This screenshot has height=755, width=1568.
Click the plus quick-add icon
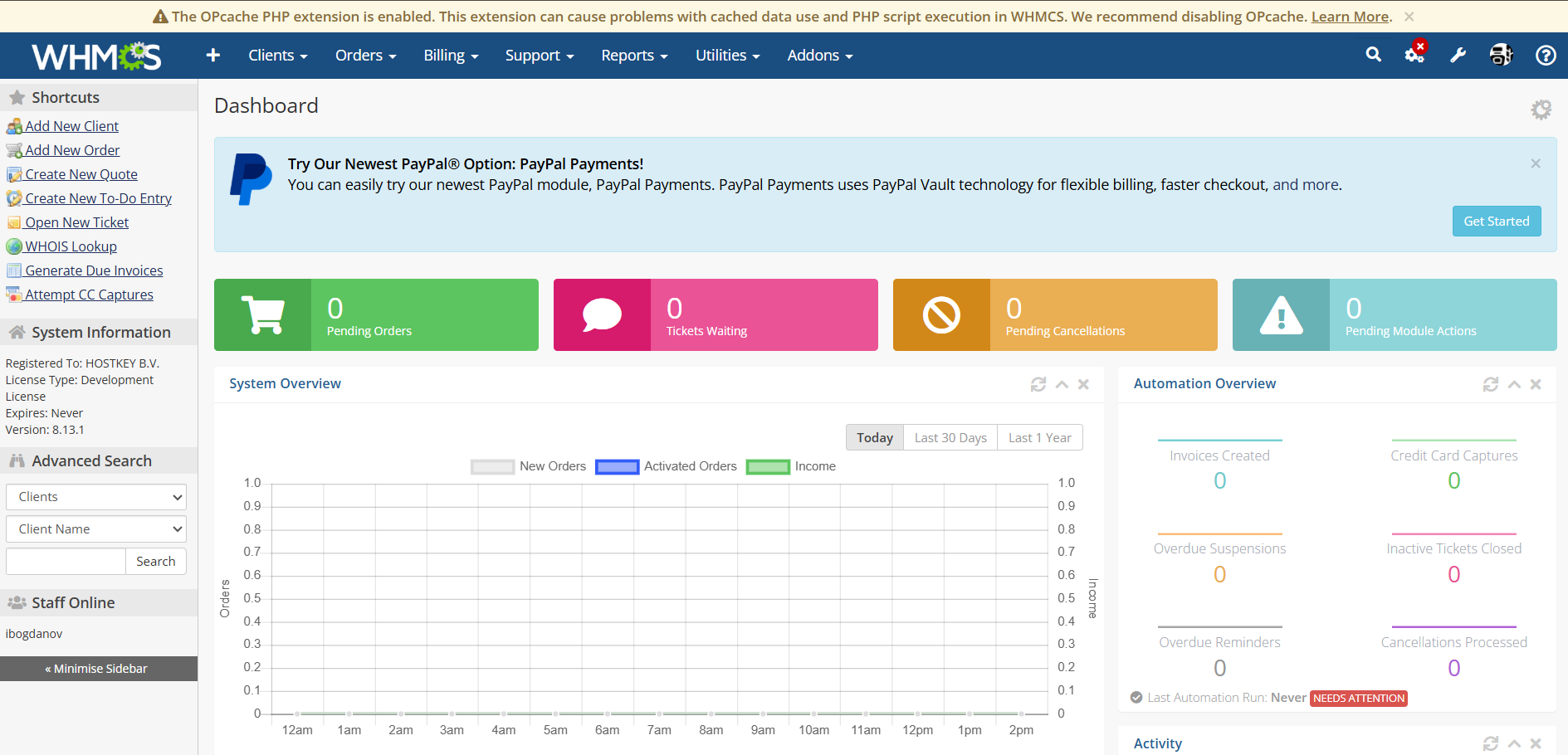(213, 55)
